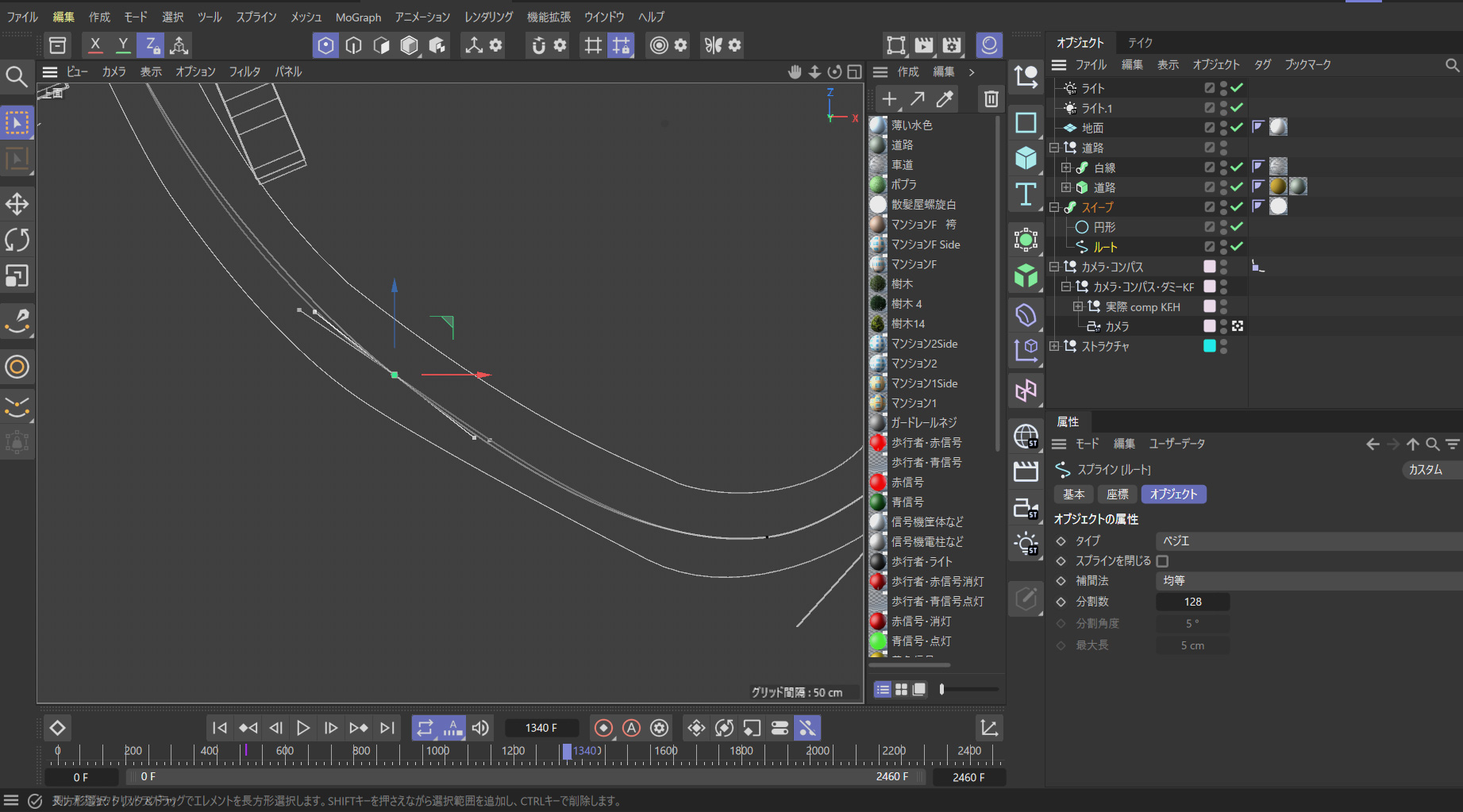This screenshot has width=1463, height=812.
Task: Switch to the テイク tab
Action: (1140, 42)
